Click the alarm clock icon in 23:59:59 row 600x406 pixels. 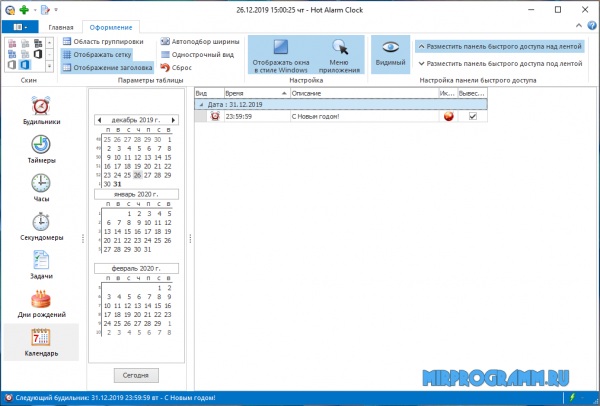[x=215, y=116]
